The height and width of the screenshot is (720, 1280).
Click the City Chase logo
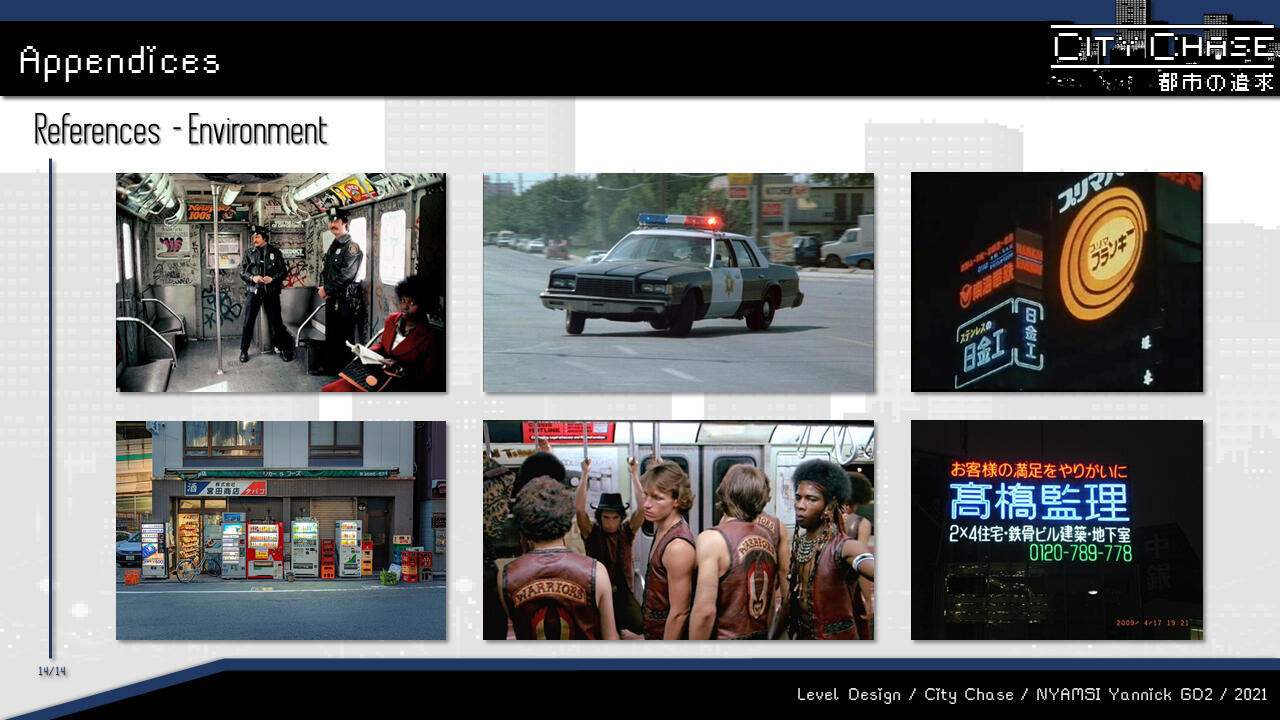point(1163,47)
